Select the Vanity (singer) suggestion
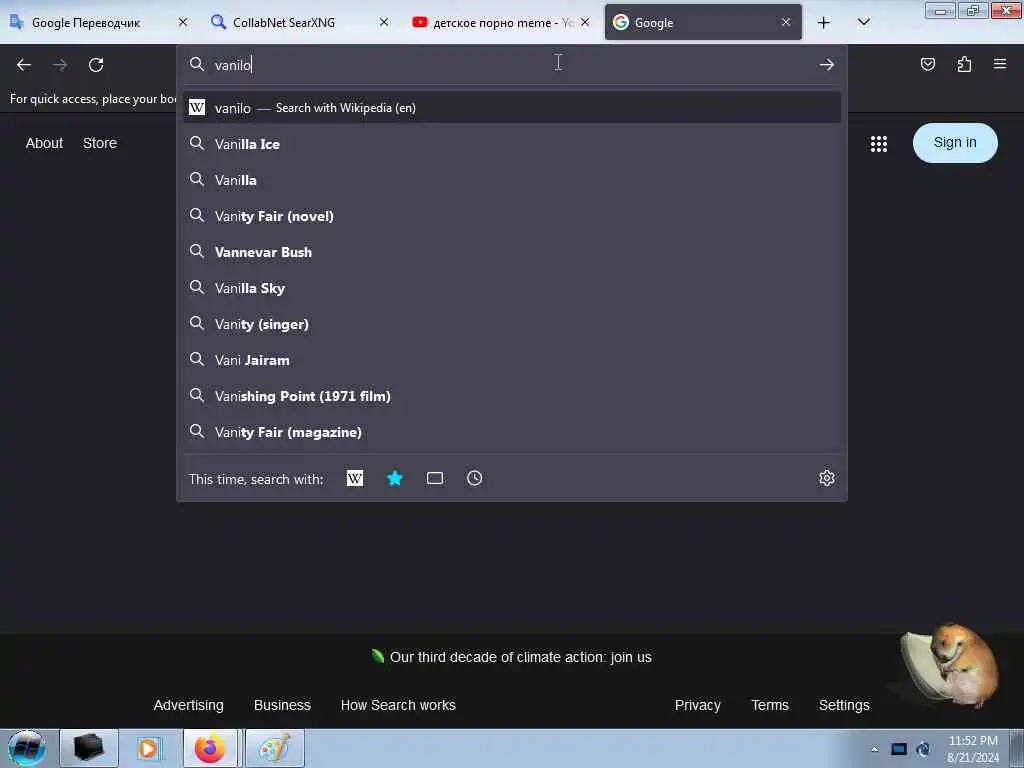Screen dimensions: 1024x768 coord(512,324)
